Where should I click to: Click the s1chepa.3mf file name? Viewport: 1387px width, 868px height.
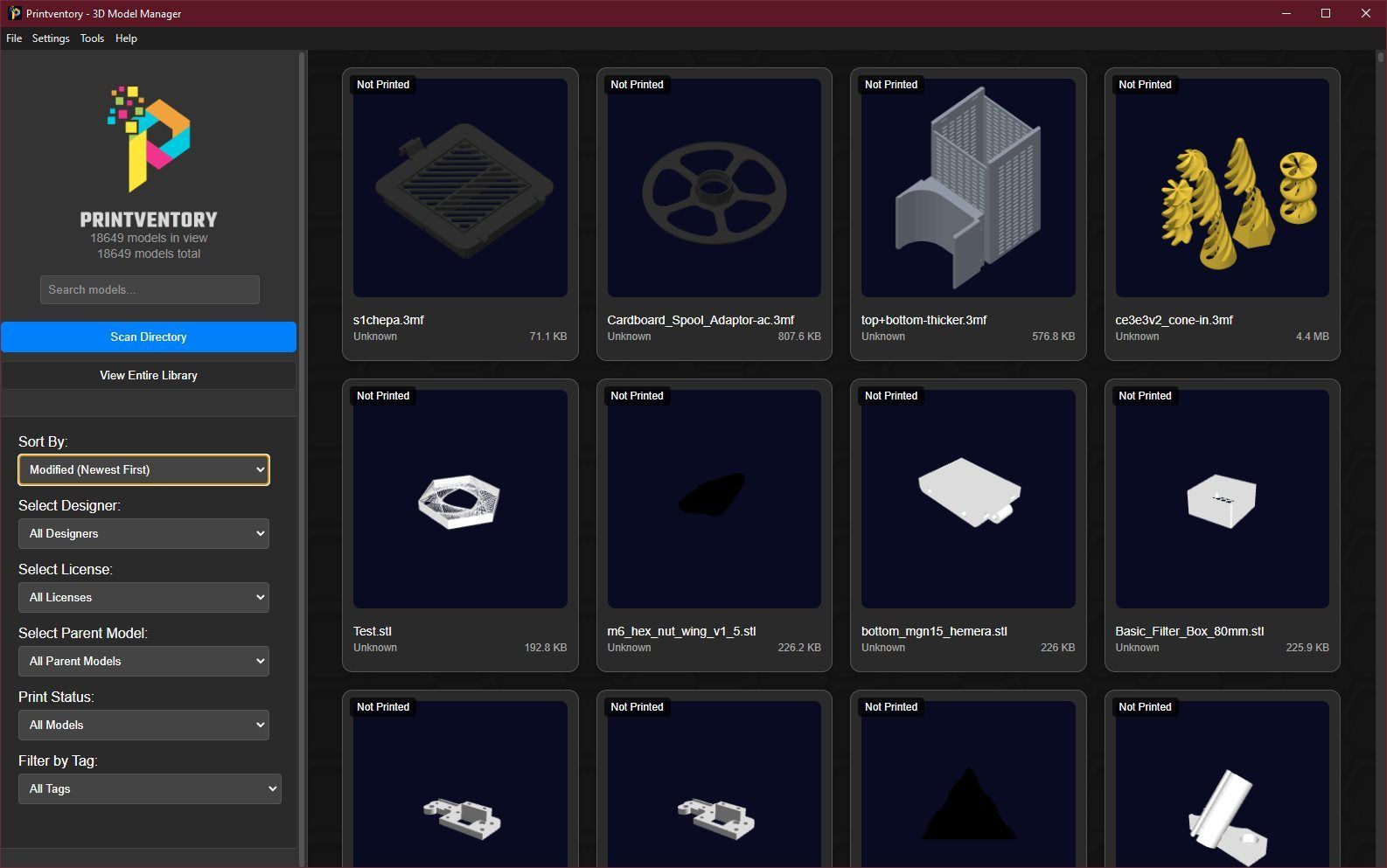(388, 320)
